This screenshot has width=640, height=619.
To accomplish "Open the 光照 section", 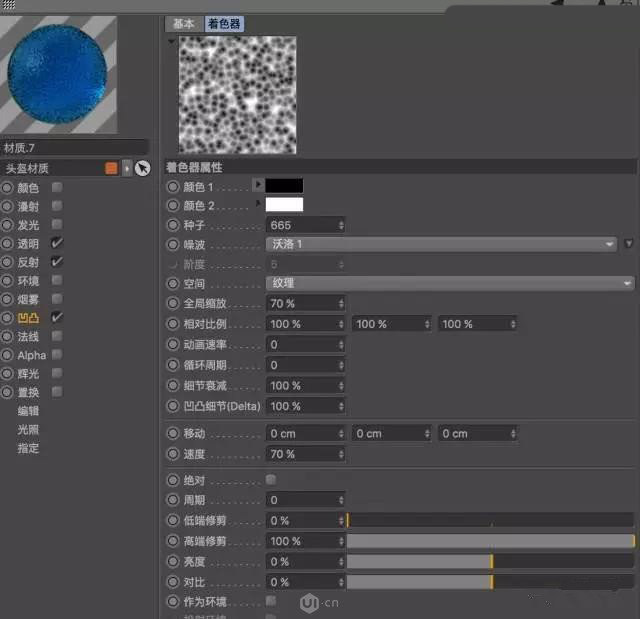I will click(x=28, y=429).
